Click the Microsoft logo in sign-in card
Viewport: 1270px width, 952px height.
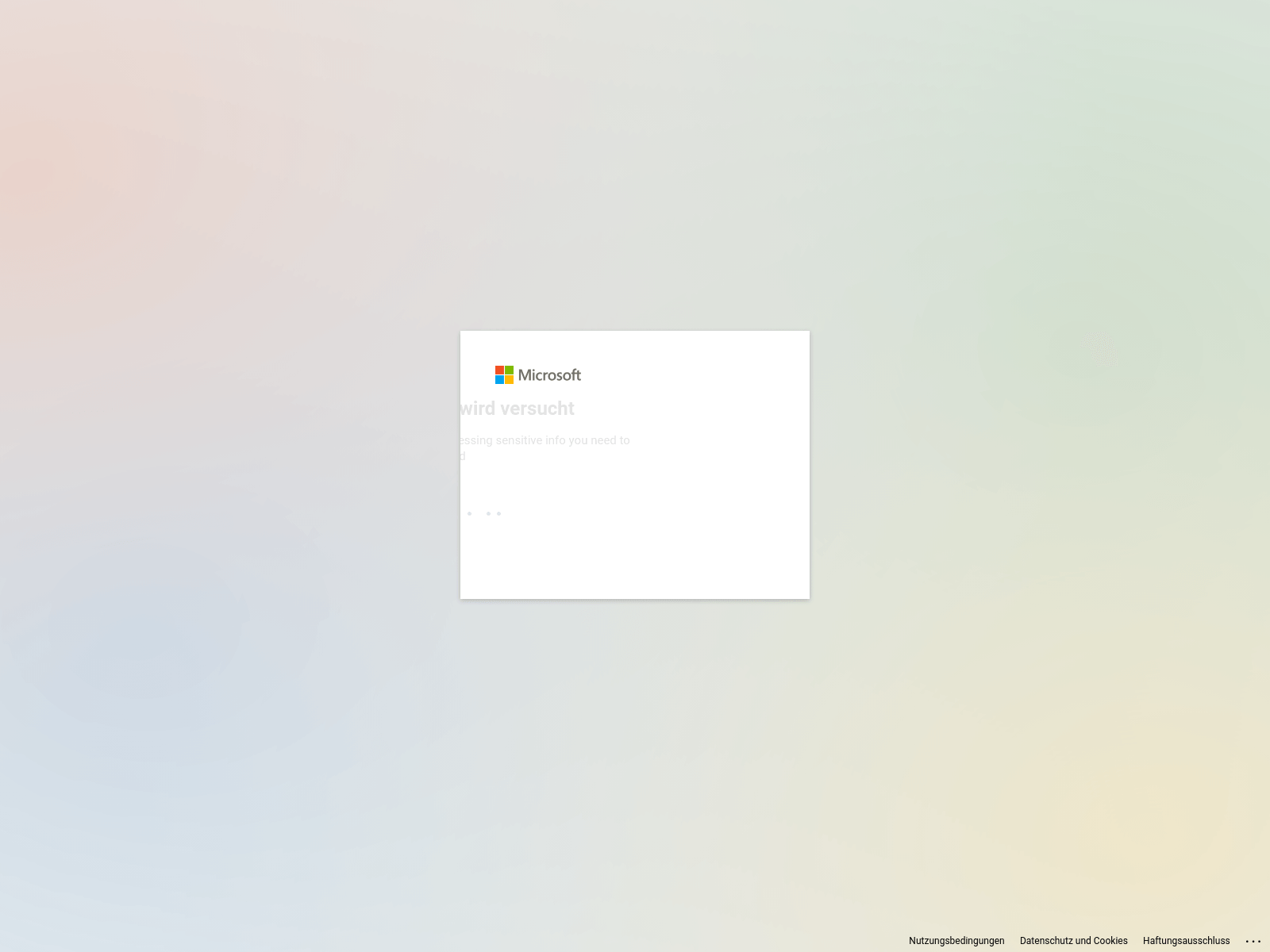[x=538, y=374]
